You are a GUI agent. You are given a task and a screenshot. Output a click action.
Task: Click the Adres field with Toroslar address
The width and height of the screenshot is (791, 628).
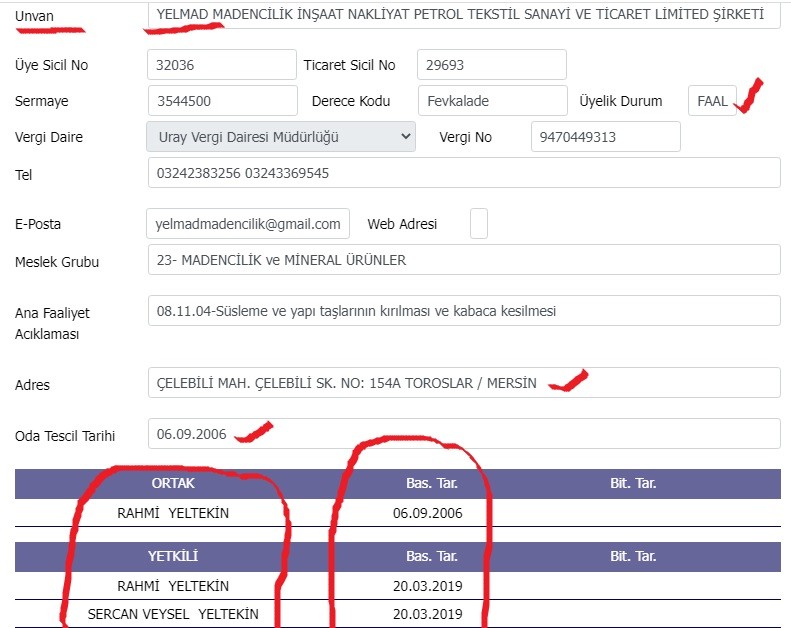tap(464, 383)
